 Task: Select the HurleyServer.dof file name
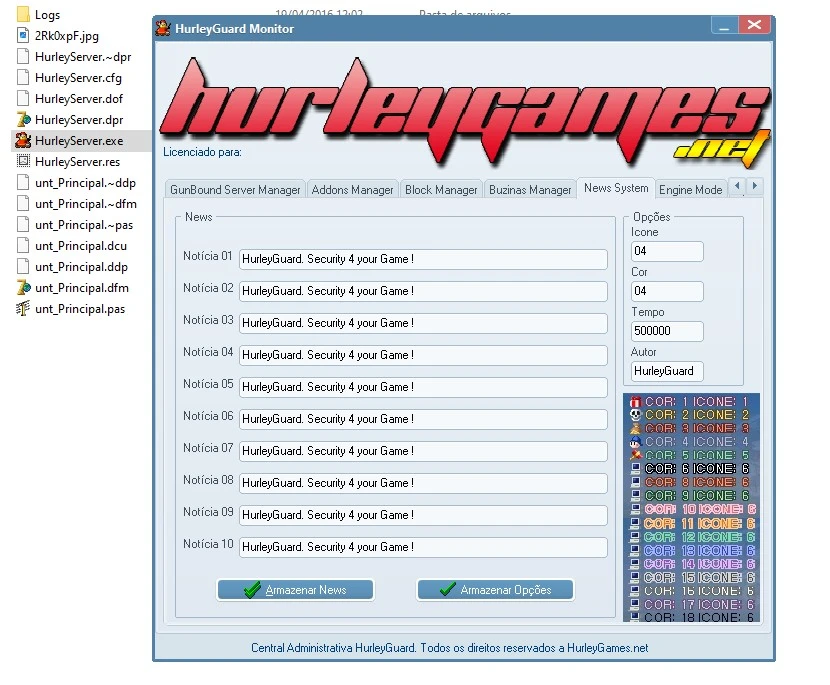(79, 99)
